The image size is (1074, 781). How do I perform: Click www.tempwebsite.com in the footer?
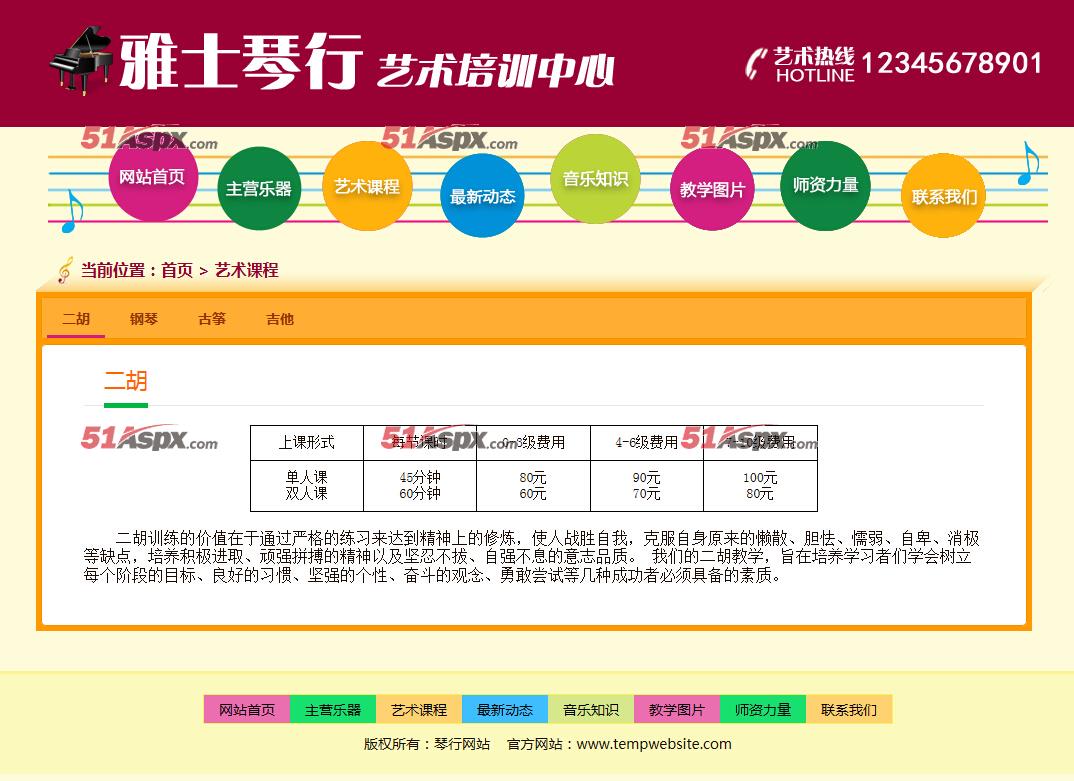click(654, 744)
